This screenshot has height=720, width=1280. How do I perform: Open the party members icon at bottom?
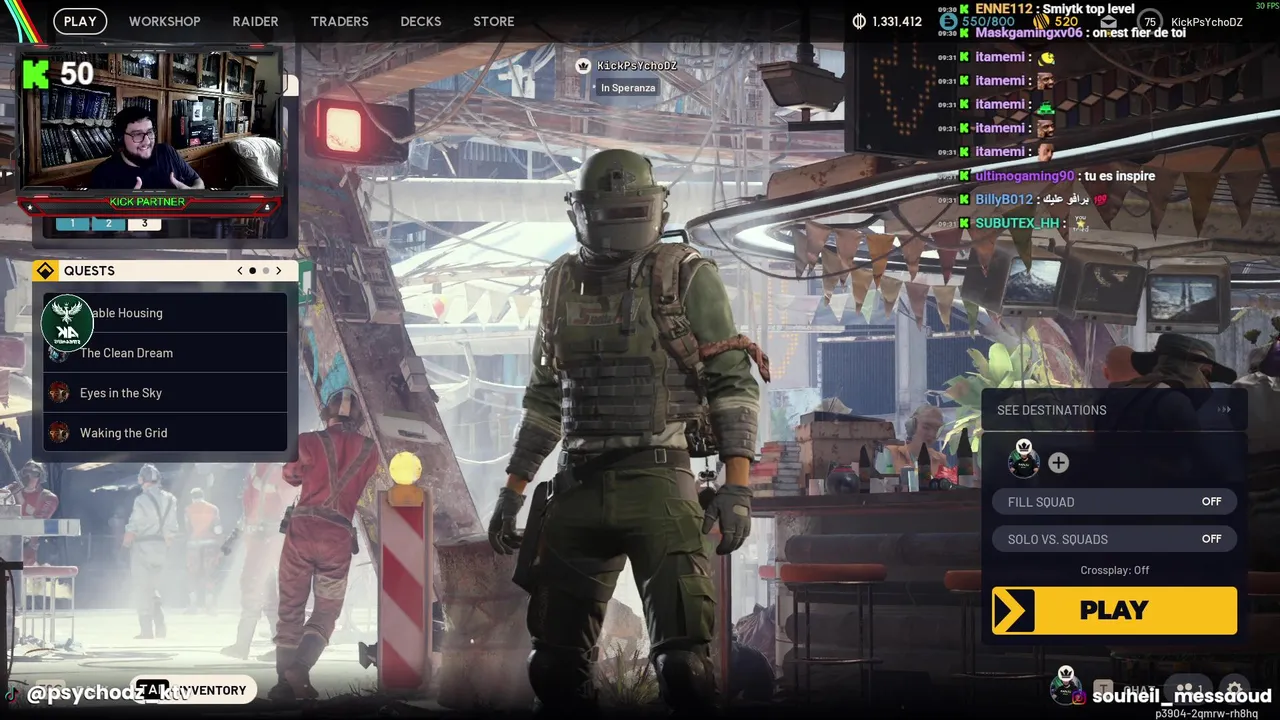pyautogui.click(x=1188, y=690)
